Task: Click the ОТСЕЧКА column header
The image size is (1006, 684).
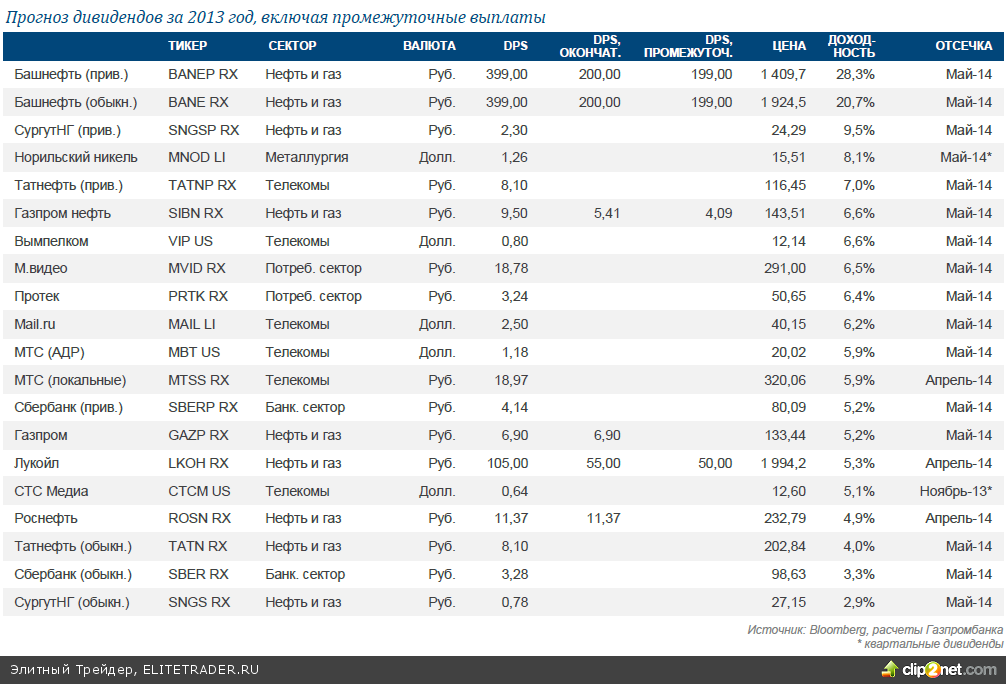Action: coord(963,46)
